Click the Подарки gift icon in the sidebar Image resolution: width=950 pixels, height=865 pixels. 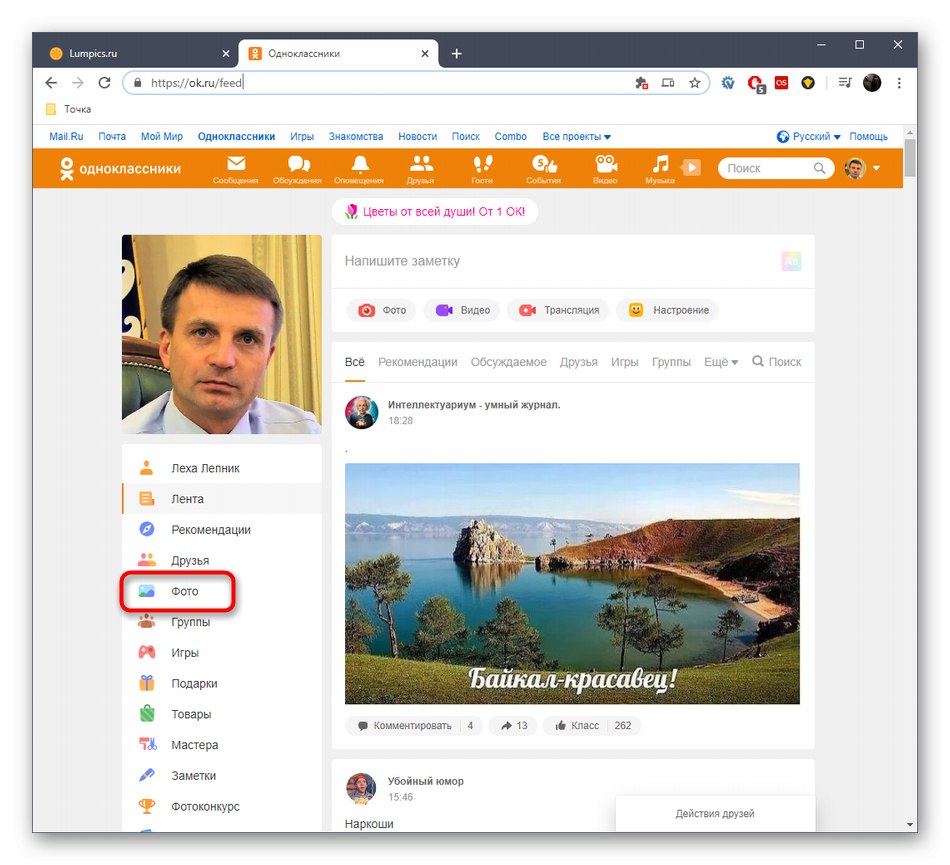coord(191,683)
